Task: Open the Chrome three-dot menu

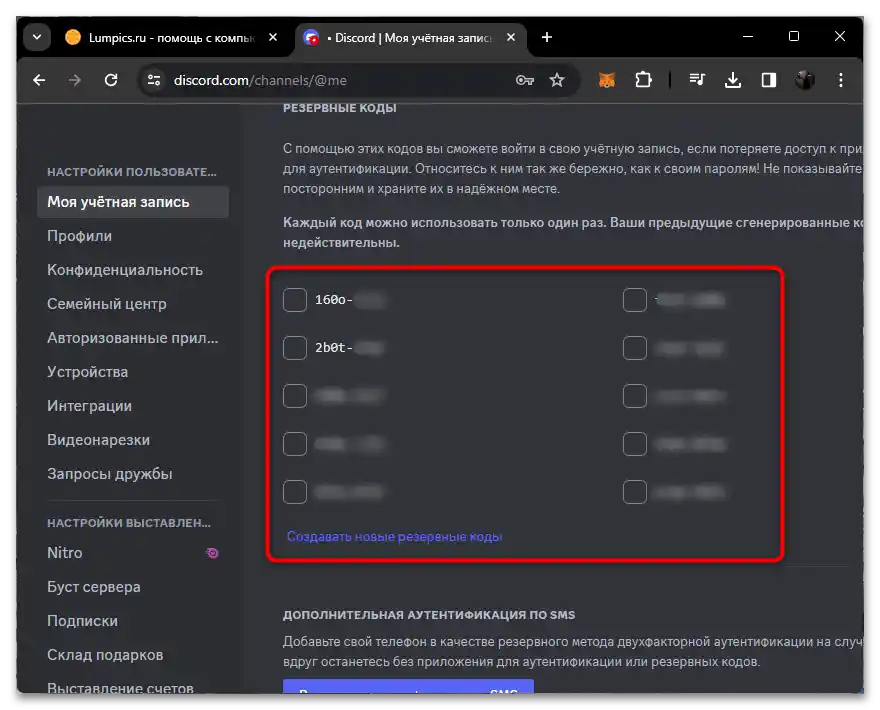Action: (x=841, y=80)
